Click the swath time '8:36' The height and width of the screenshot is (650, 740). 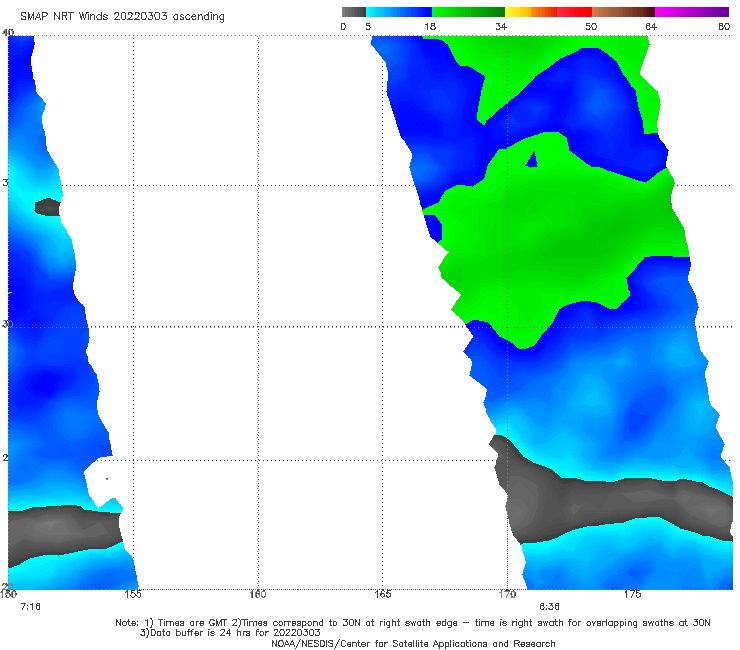tap(549, 607)
